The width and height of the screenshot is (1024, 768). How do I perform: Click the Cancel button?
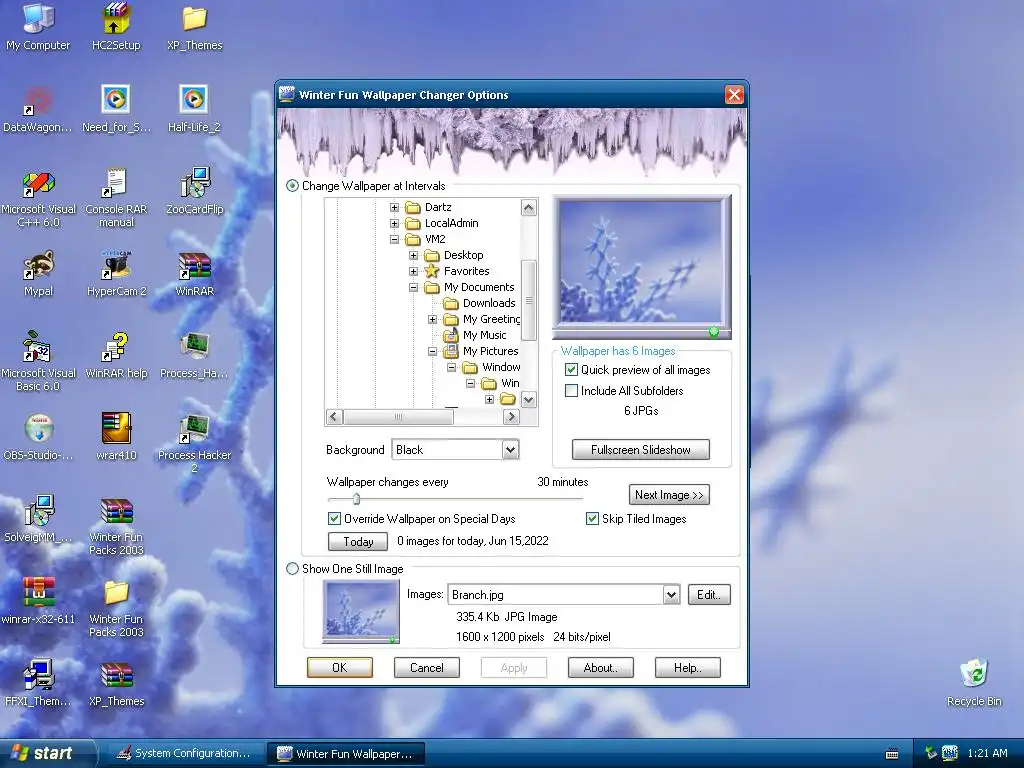point(426,667)
